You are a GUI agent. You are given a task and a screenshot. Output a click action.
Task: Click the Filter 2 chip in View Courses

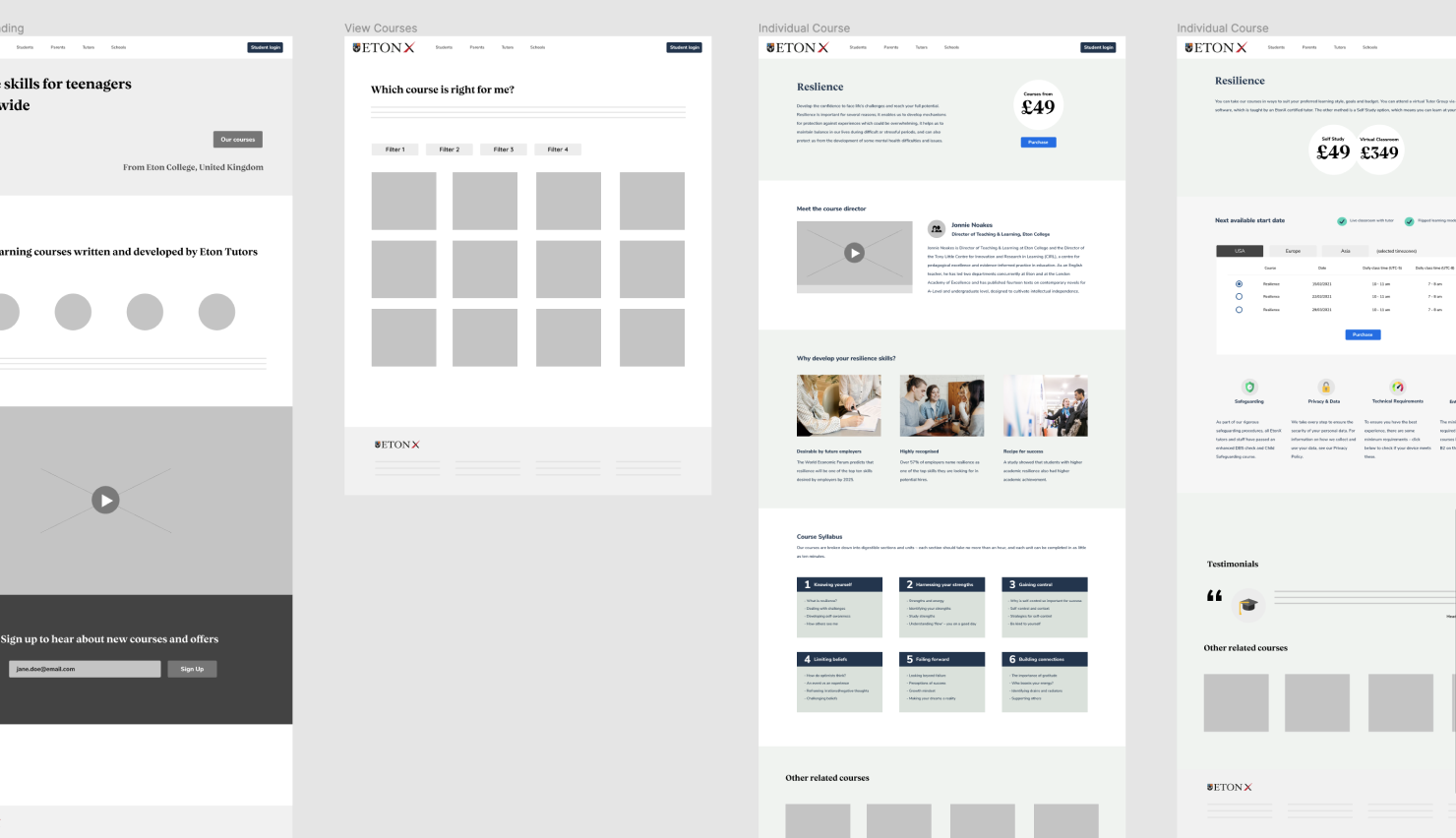click(449, 150)
